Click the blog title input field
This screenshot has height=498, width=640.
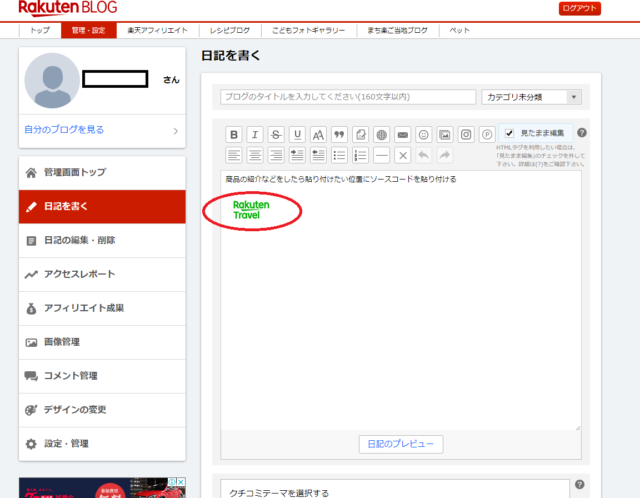[348, 97]
